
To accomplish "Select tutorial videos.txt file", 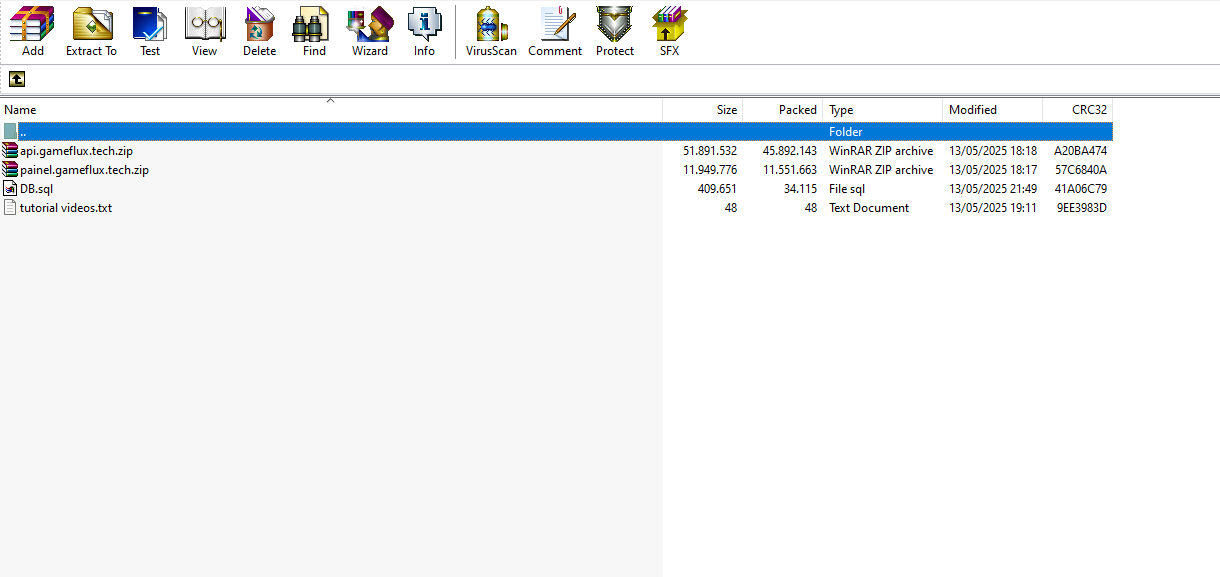I will 65,208.
